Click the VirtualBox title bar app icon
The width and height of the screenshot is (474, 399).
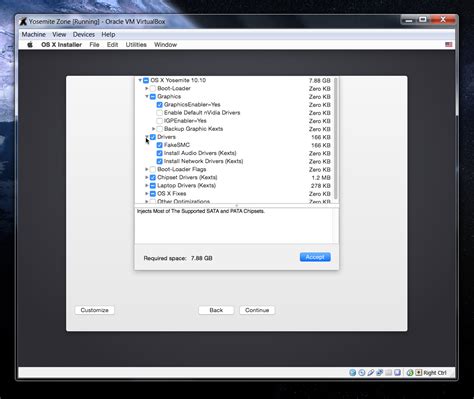(23, 22)
